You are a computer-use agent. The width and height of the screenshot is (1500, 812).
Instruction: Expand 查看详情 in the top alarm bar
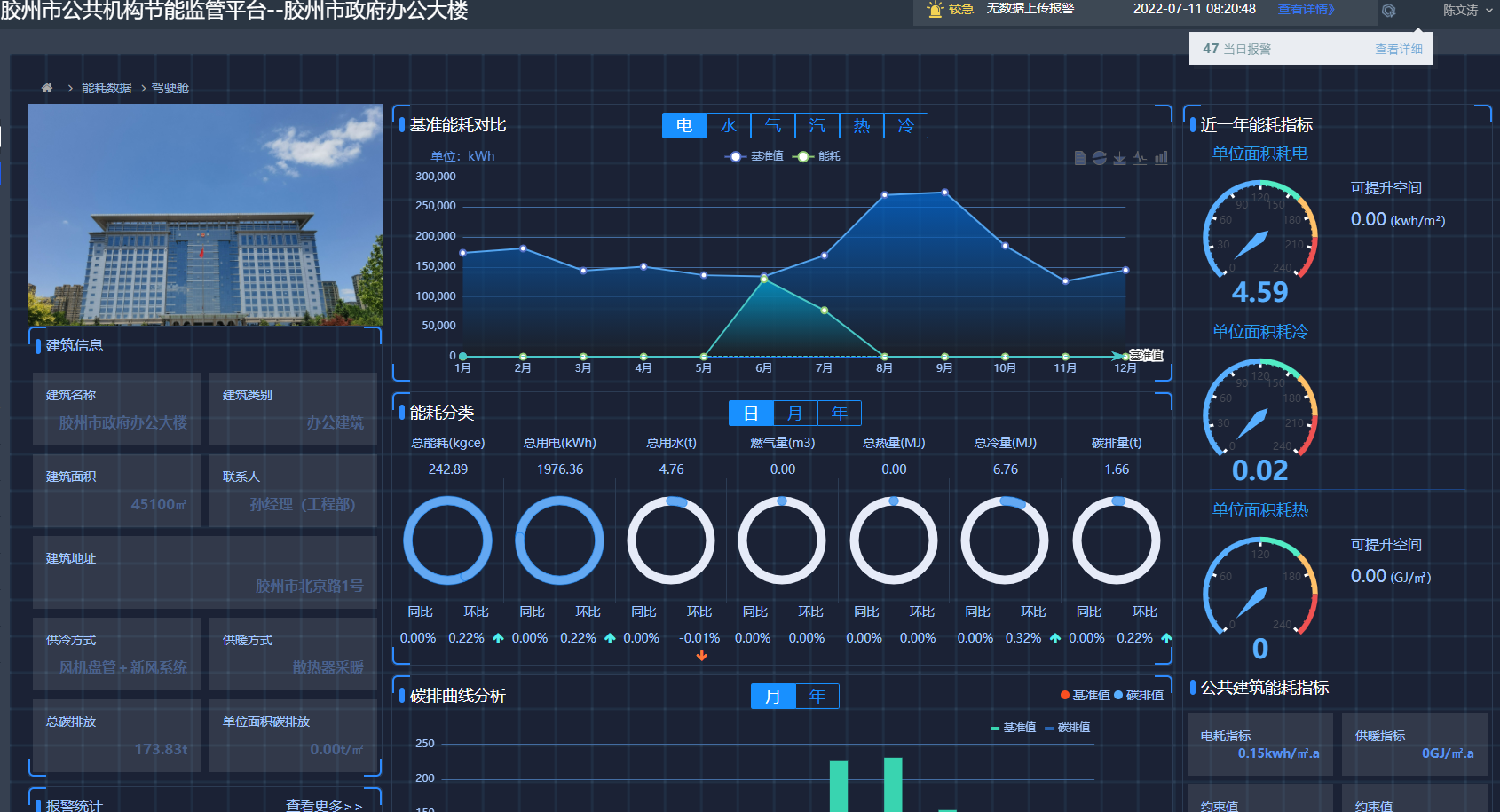1306,9
